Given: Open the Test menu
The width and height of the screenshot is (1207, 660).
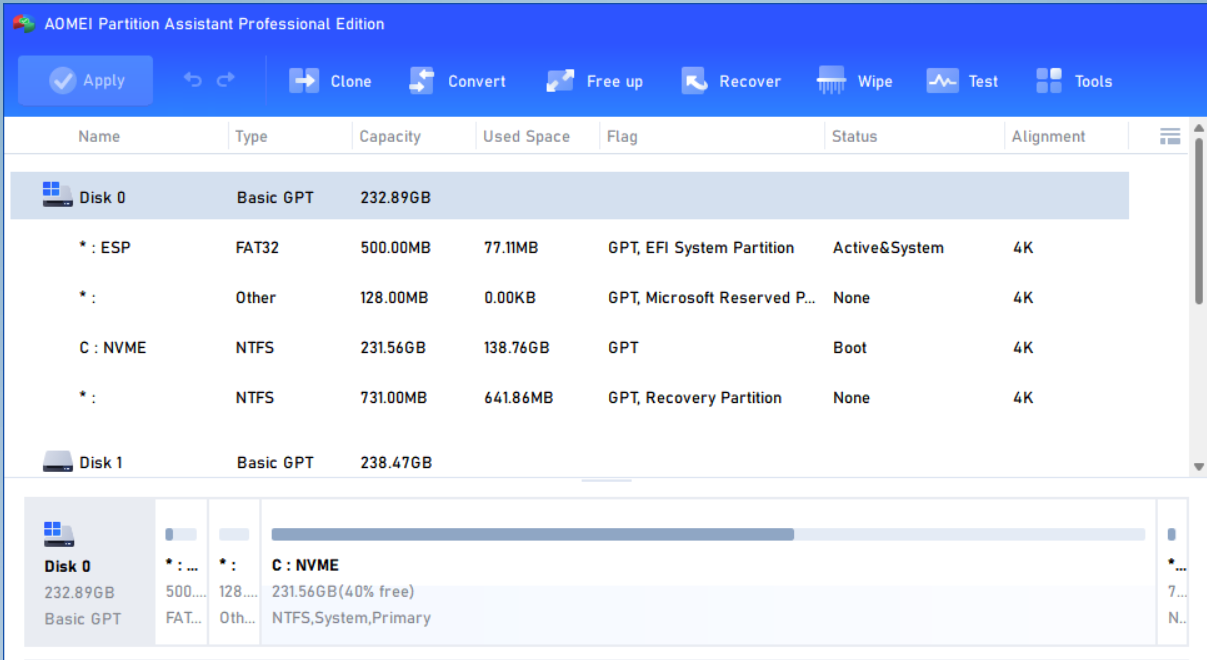Looking at the screenshot, I should click(962, 82).
